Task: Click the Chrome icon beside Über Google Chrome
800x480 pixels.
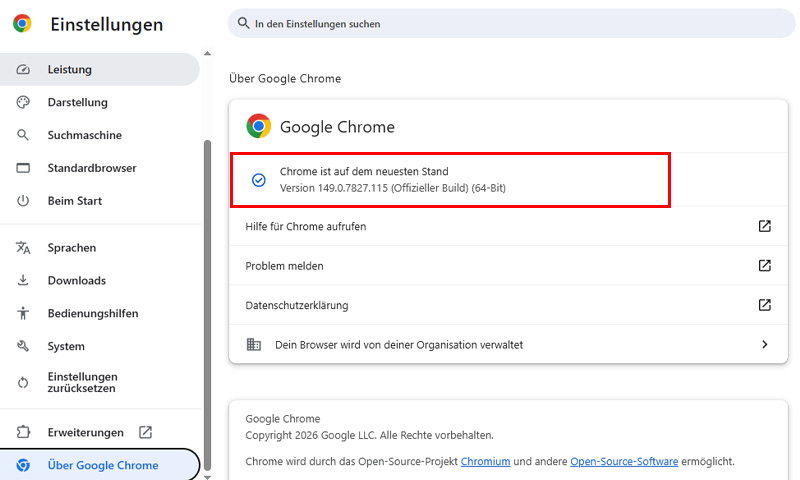Action: pyautogui.click(x=23, y=465)
